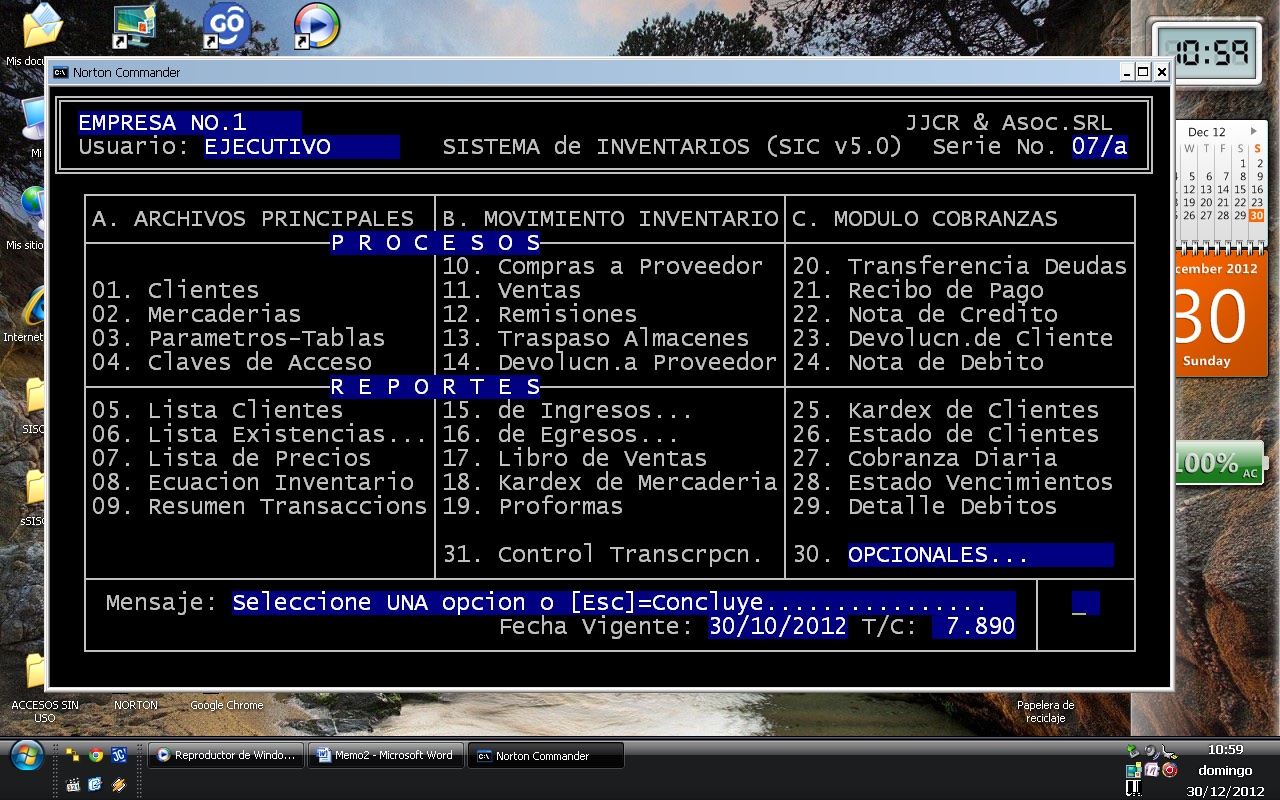This screenshot has width=1280, height=800.
Task: Click the option input cursor box
Action: pyautogui.click(x=1084, y=603)
